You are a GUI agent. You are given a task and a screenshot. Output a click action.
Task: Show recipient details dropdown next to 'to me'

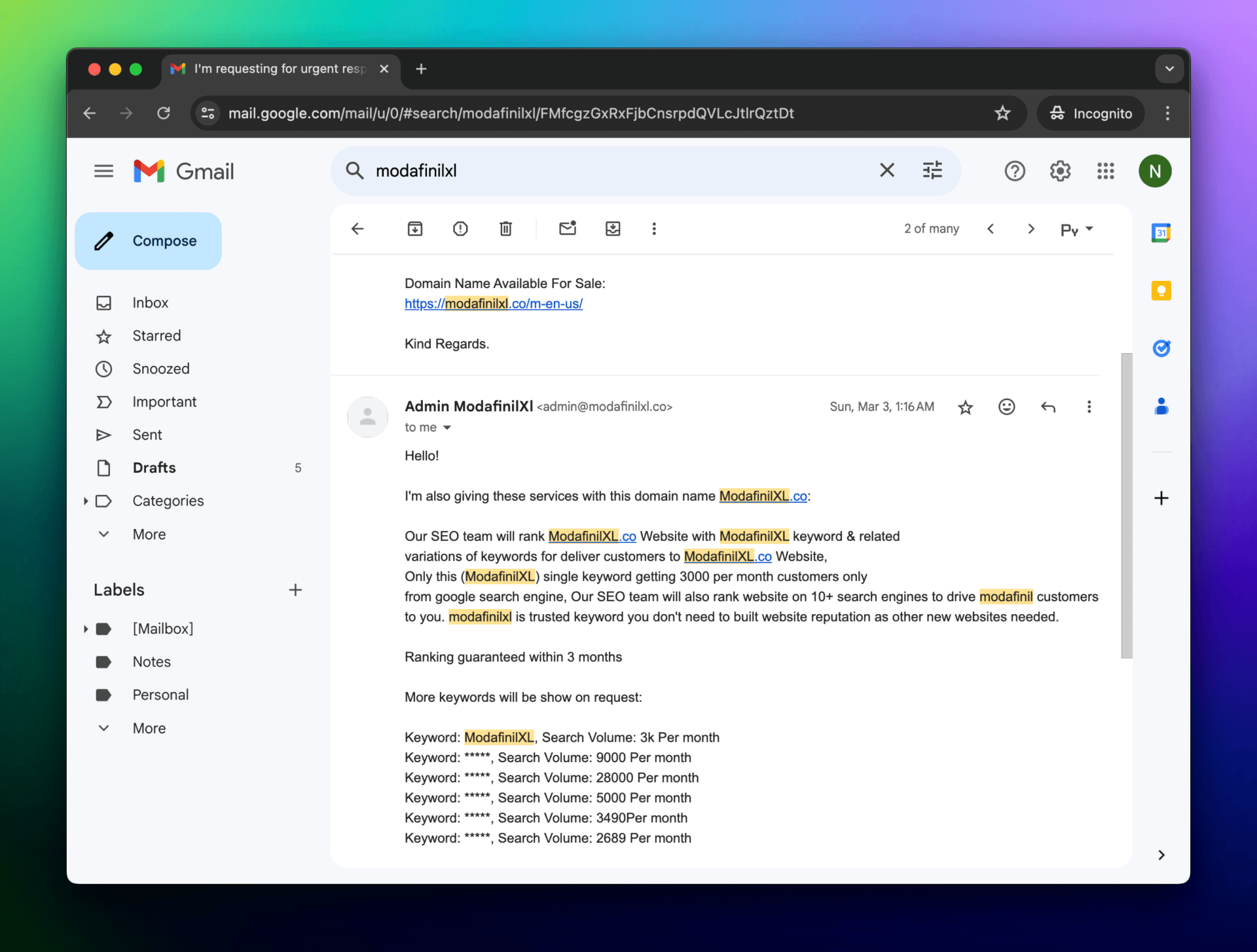click(x=447, y=428)
